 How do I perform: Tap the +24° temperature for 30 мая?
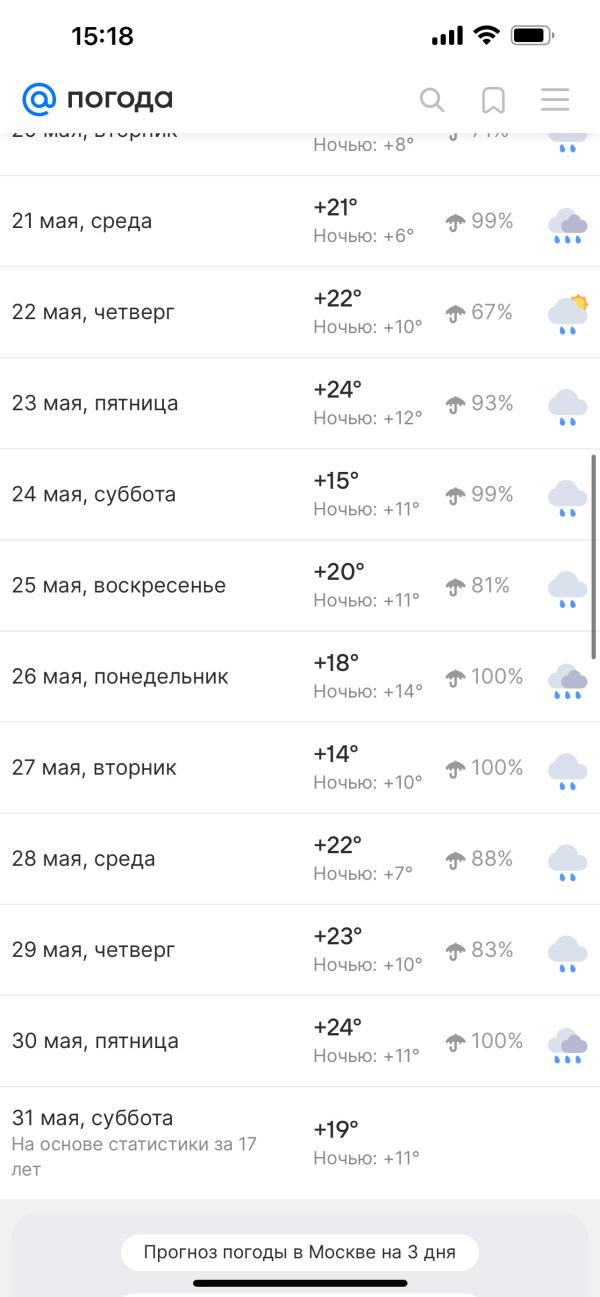click(x=338, y=1027)
